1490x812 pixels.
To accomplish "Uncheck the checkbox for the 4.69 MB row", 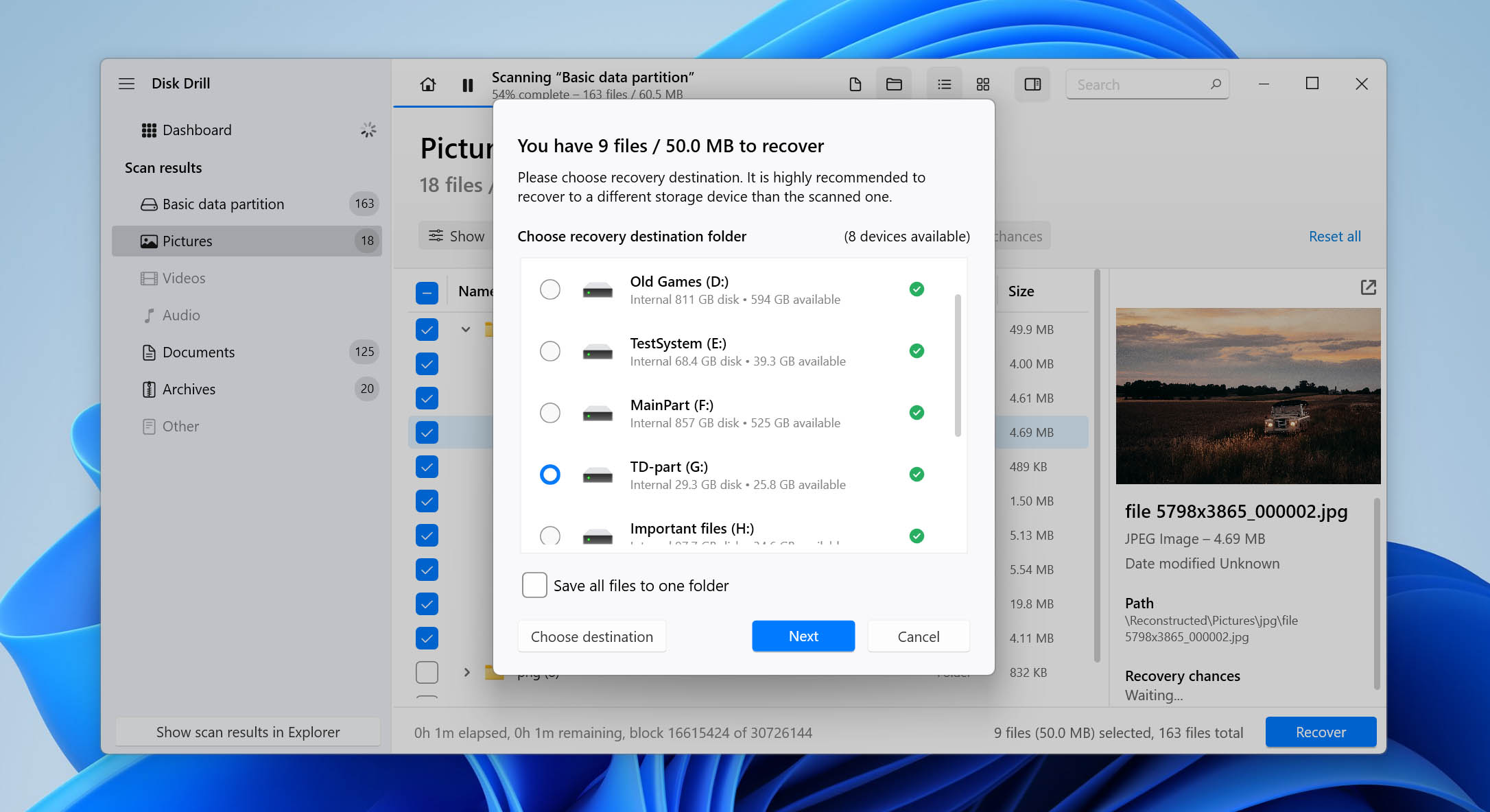I will tap(427, 433).
